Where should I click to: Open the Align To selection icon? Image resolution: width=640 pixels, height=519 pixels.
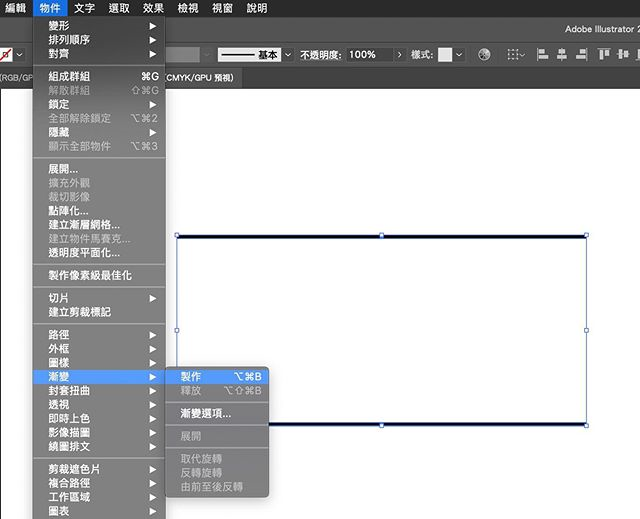[x=516, y=54]
